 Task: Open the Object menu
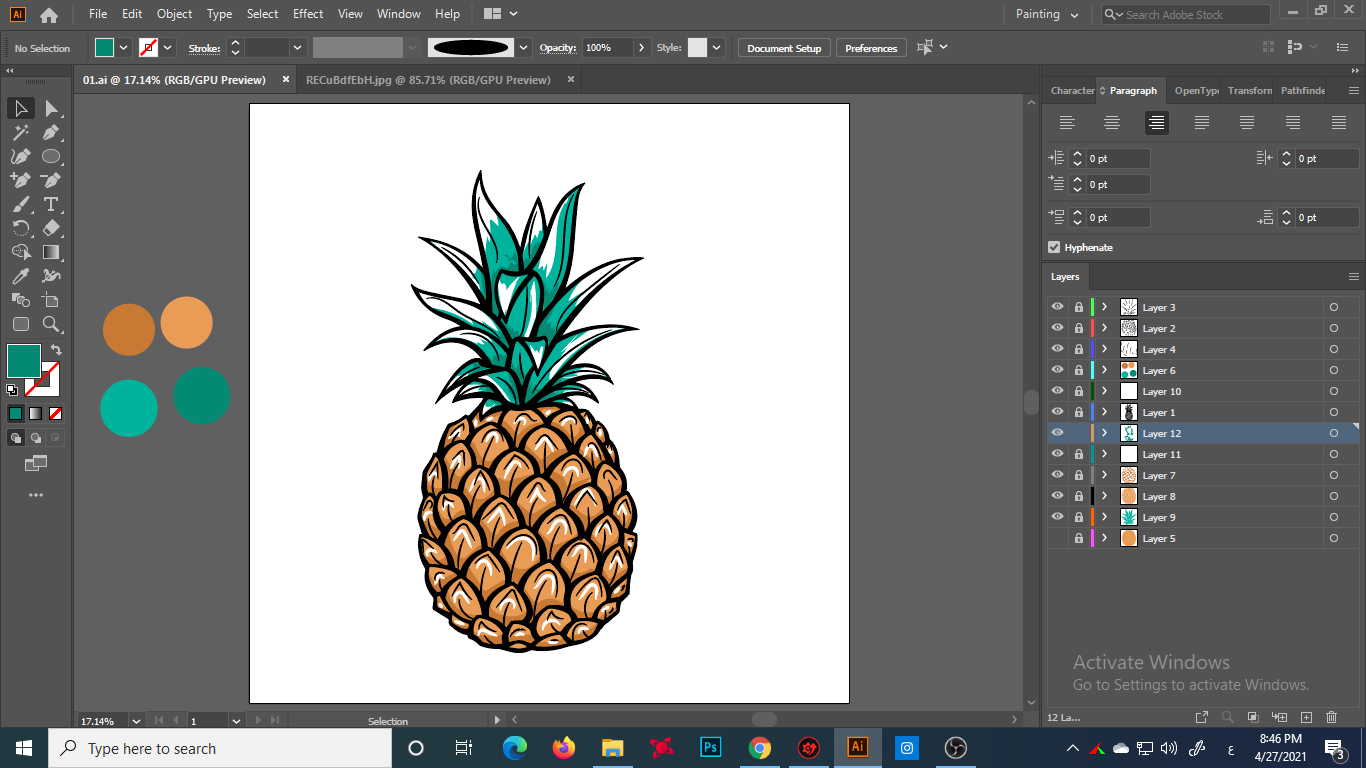[x=174, y=14]
